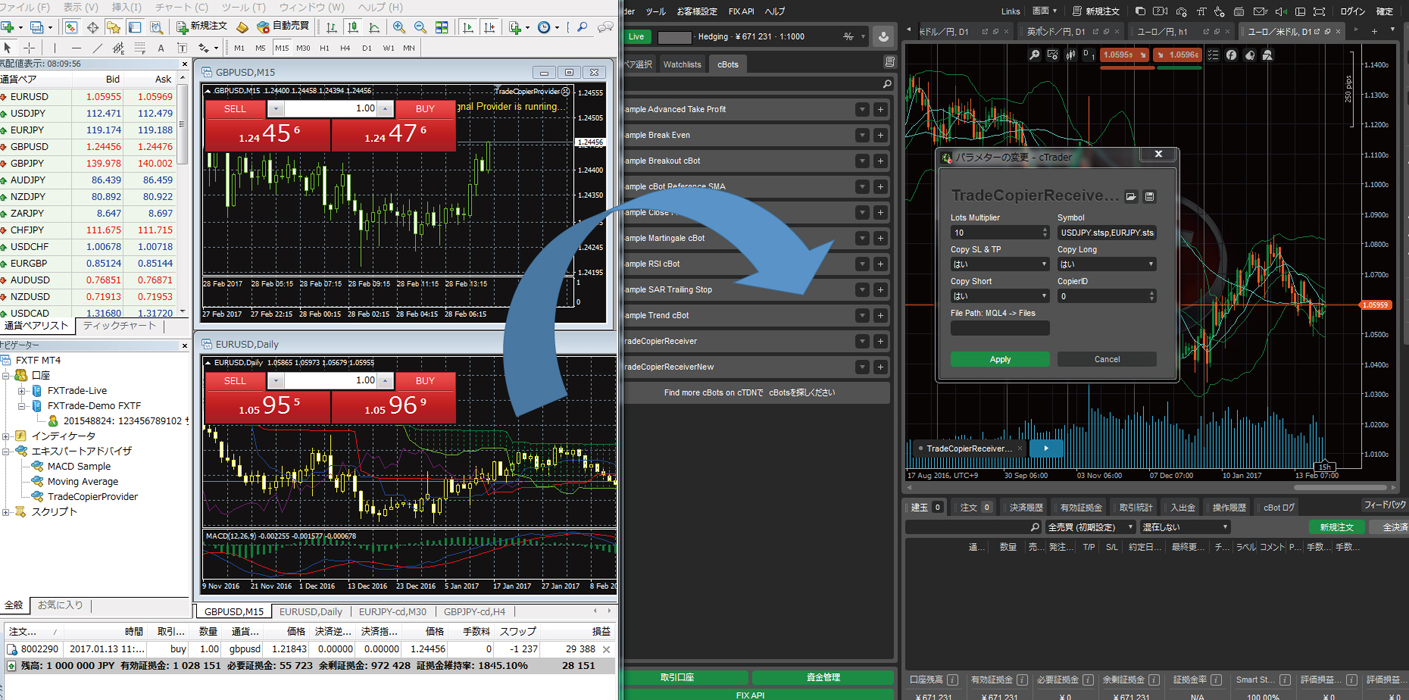
Task: Click SELL on the GBPUSD M15 chart
Action: (x=235, y=108)
